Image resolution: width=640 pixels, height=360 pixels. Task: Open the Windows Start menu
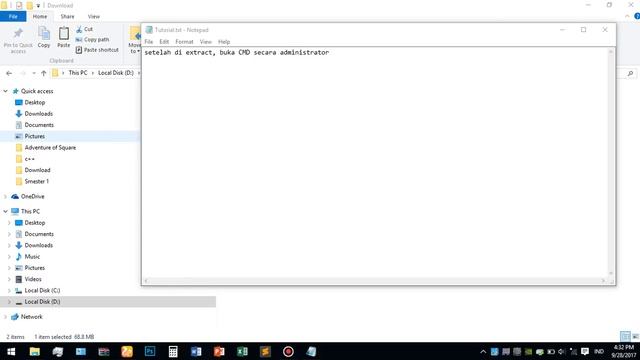point(11,351)
